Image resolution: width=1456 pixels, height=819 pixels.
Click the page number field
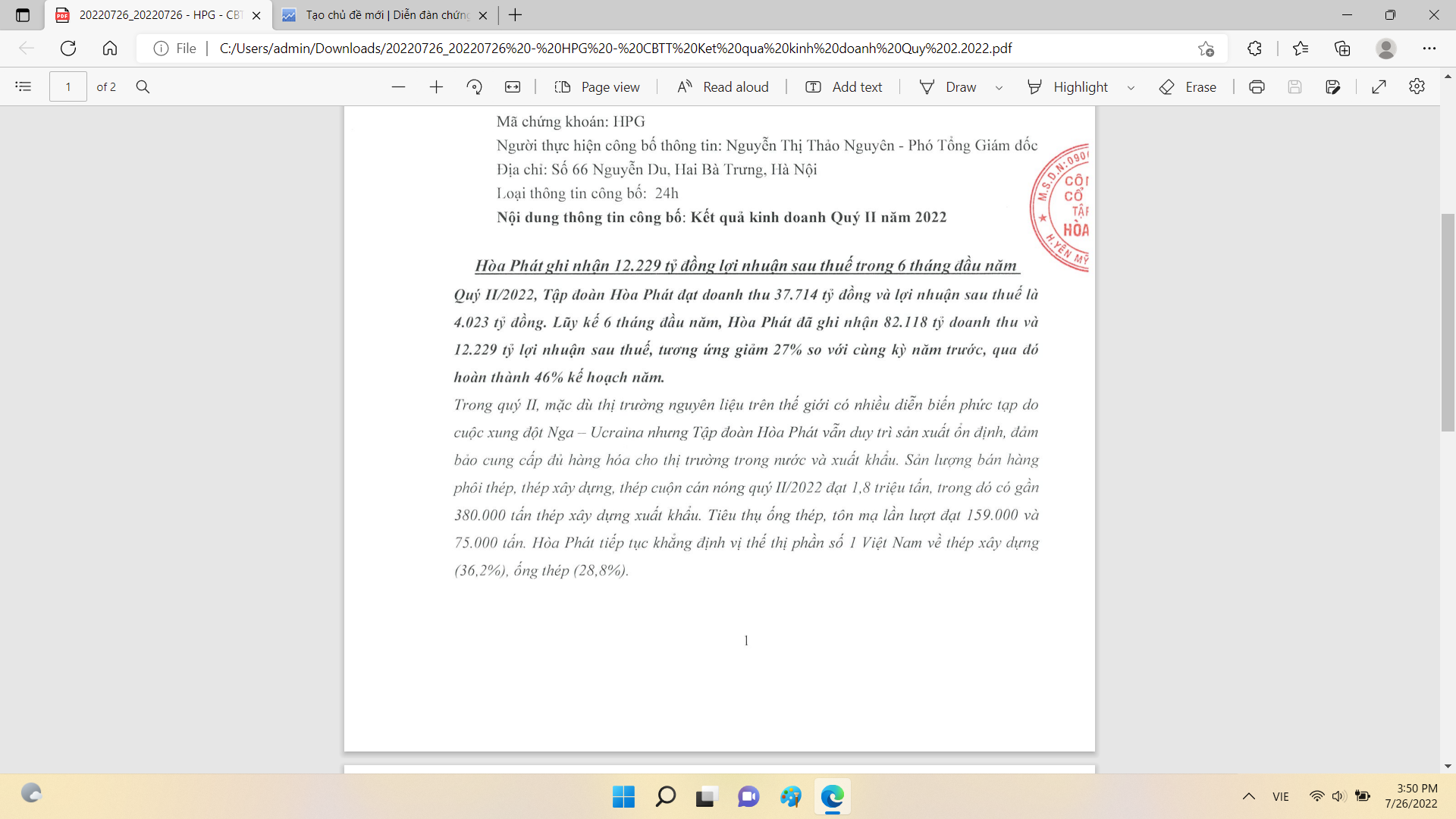point(68,87)
